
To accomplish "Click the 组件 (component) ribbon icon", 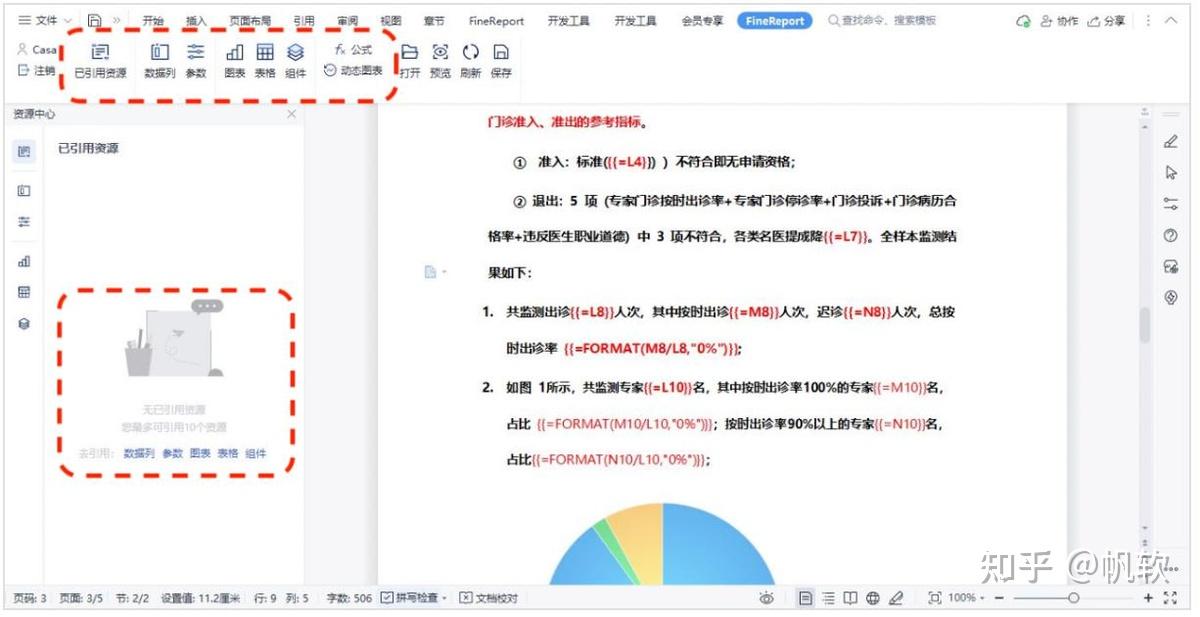I will click(x=294, y=58).
